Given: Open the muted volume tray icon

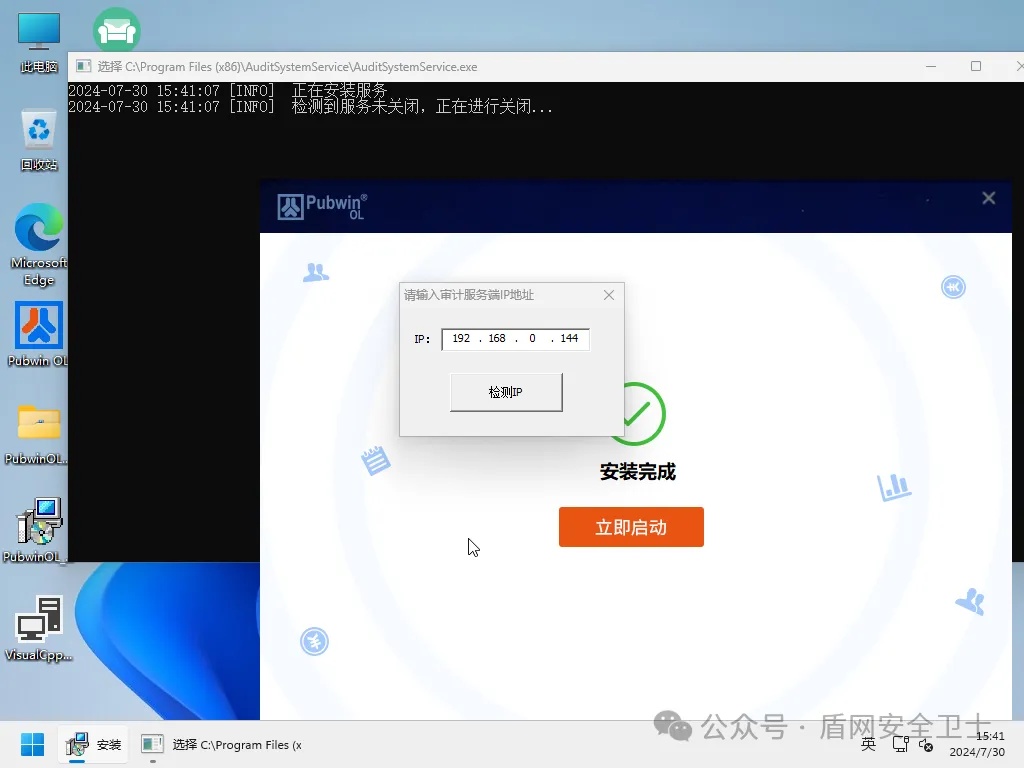Looking at the screenshot, I should (x=925, y=744).
